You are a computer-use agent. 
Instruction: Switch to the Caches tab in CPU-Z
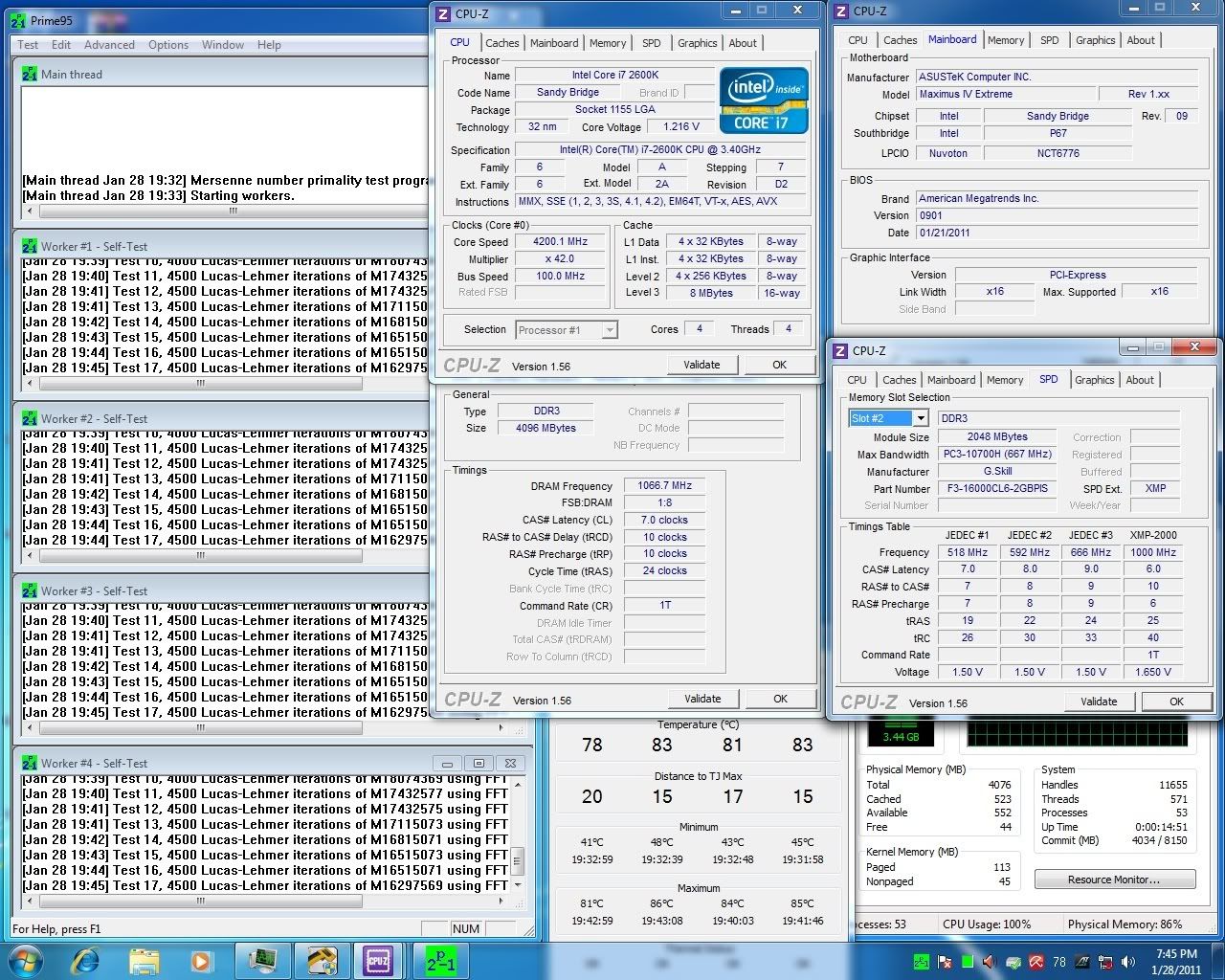click(501, 43)
